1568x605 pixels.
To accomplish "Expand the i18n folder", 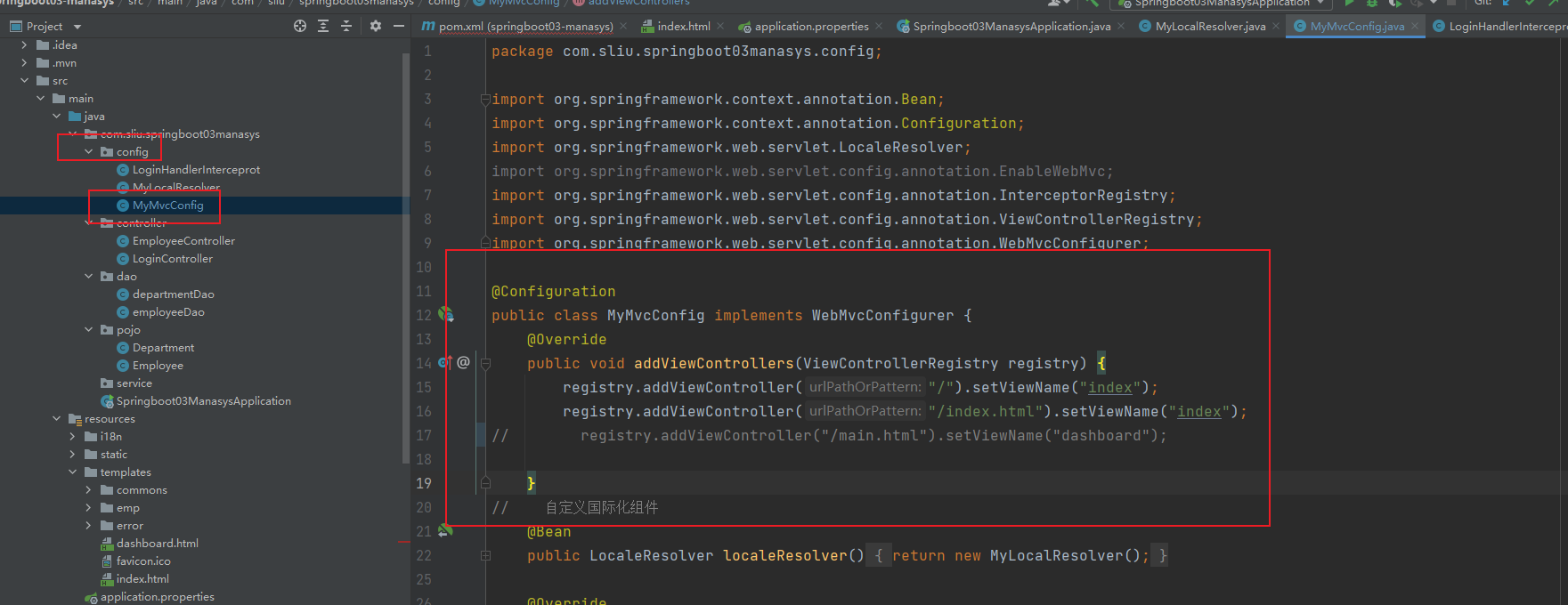I will click(73, 437).
